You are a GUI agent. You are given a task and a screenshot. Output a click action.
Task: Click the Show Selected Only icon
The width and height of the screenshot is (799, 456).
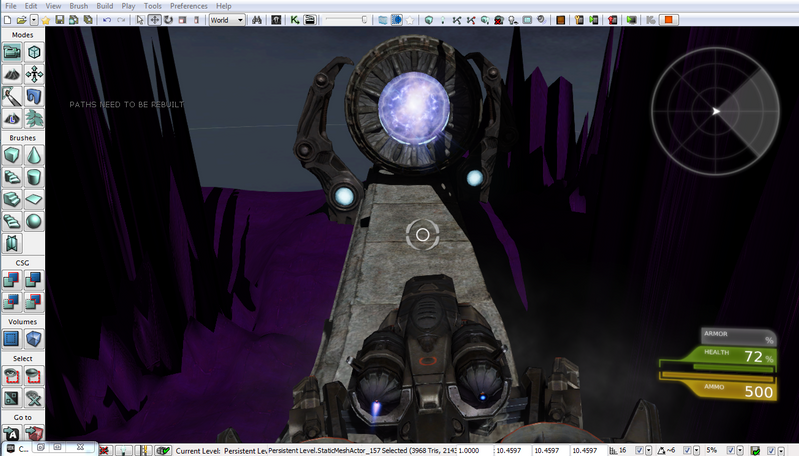pos(12,375)
